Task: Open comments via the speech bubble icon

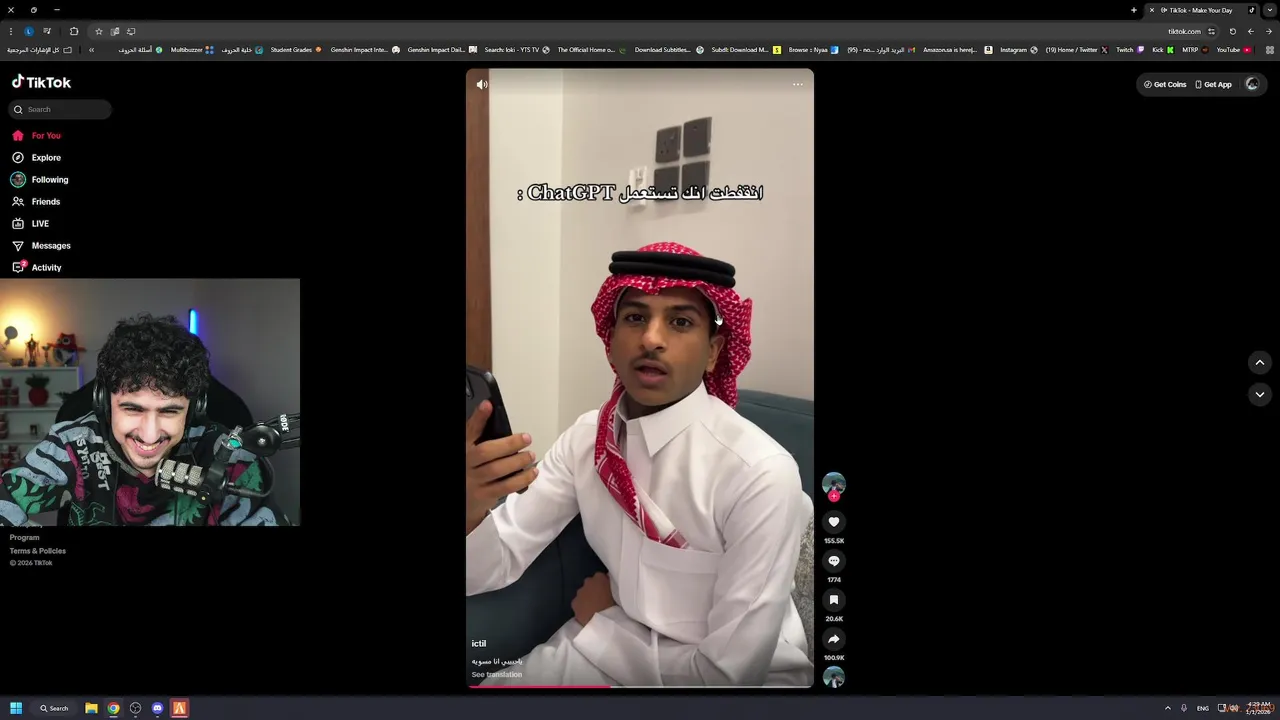Action: 834,561
